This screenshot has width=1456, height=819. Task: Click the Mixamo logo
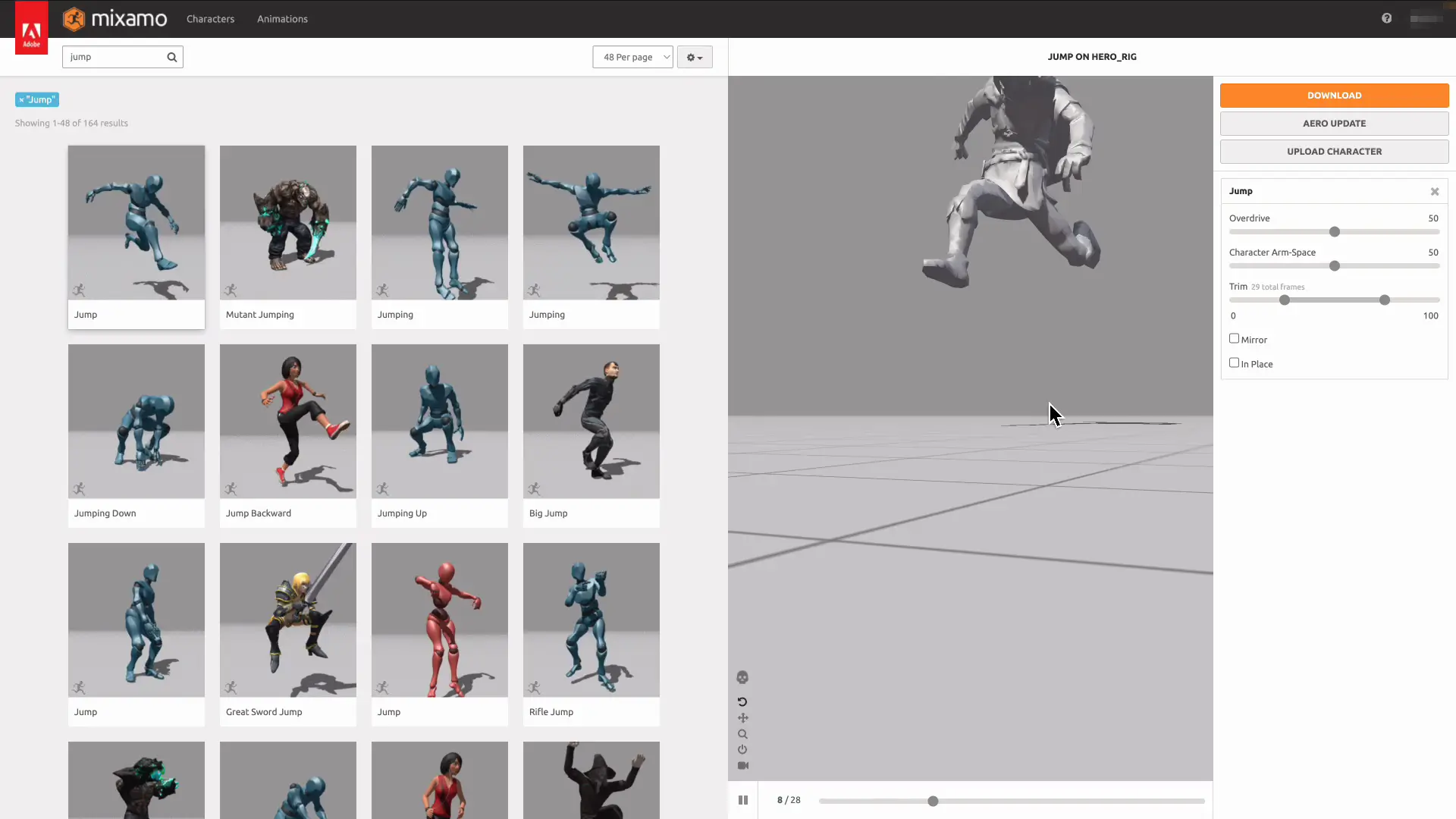(x=115, y=18)
